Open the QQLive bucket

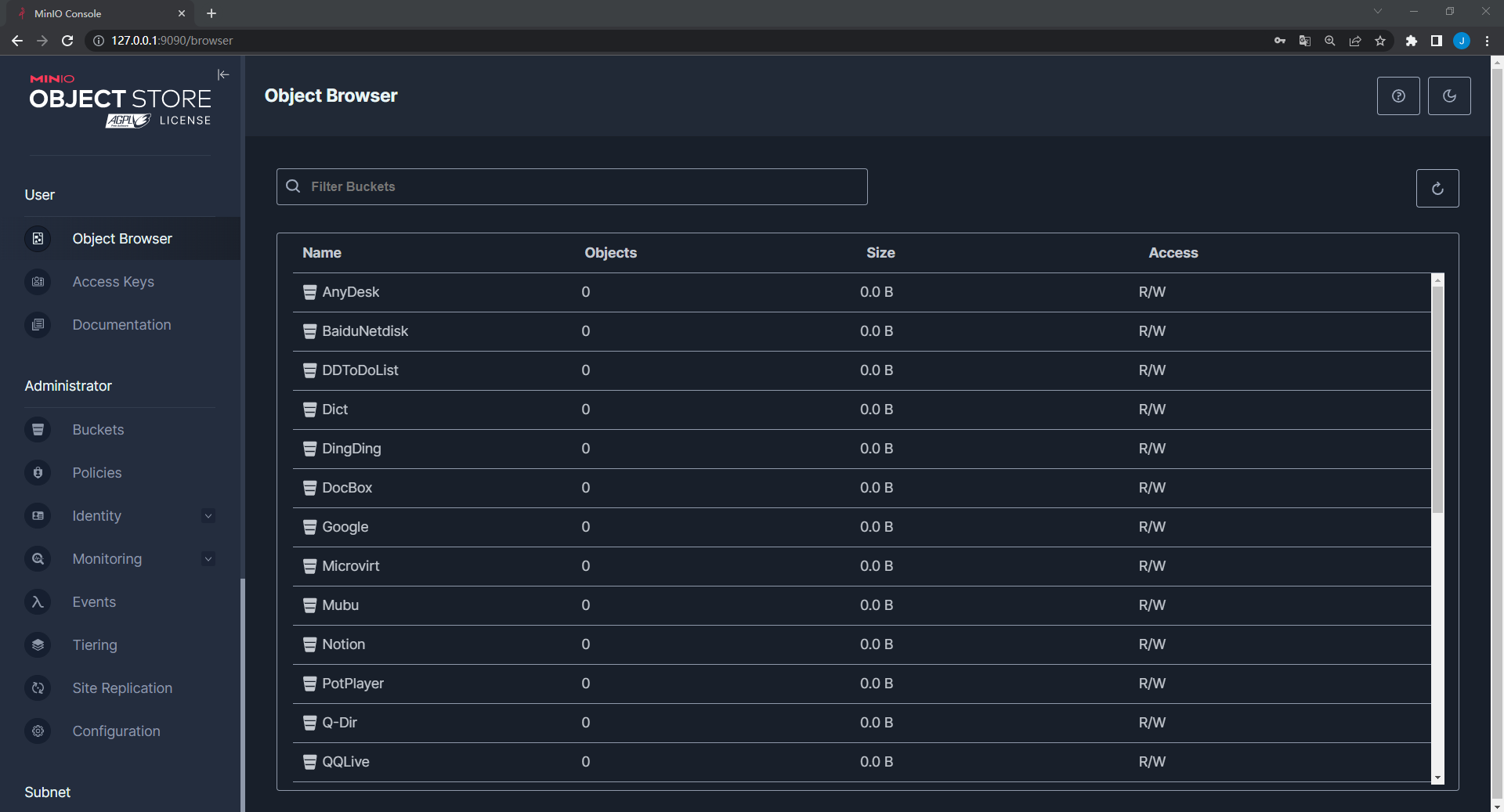pyautogui.click(x=346, y=762)
